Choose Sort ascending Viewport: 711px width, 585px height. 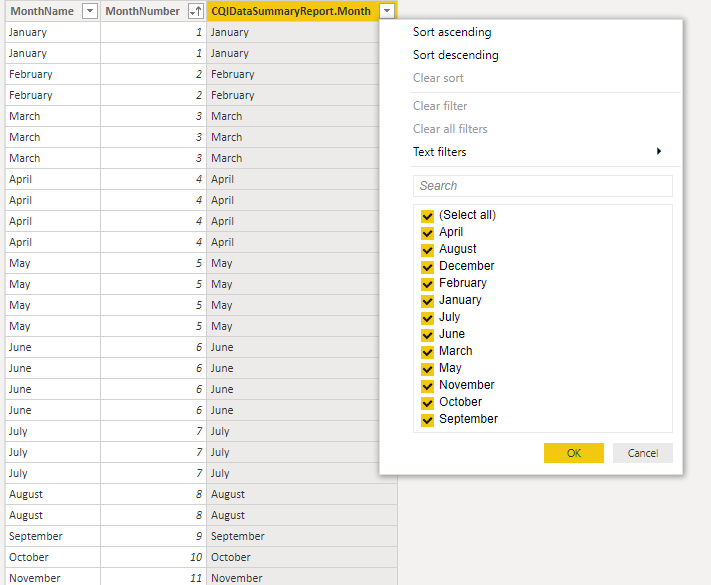coord(452,32)
